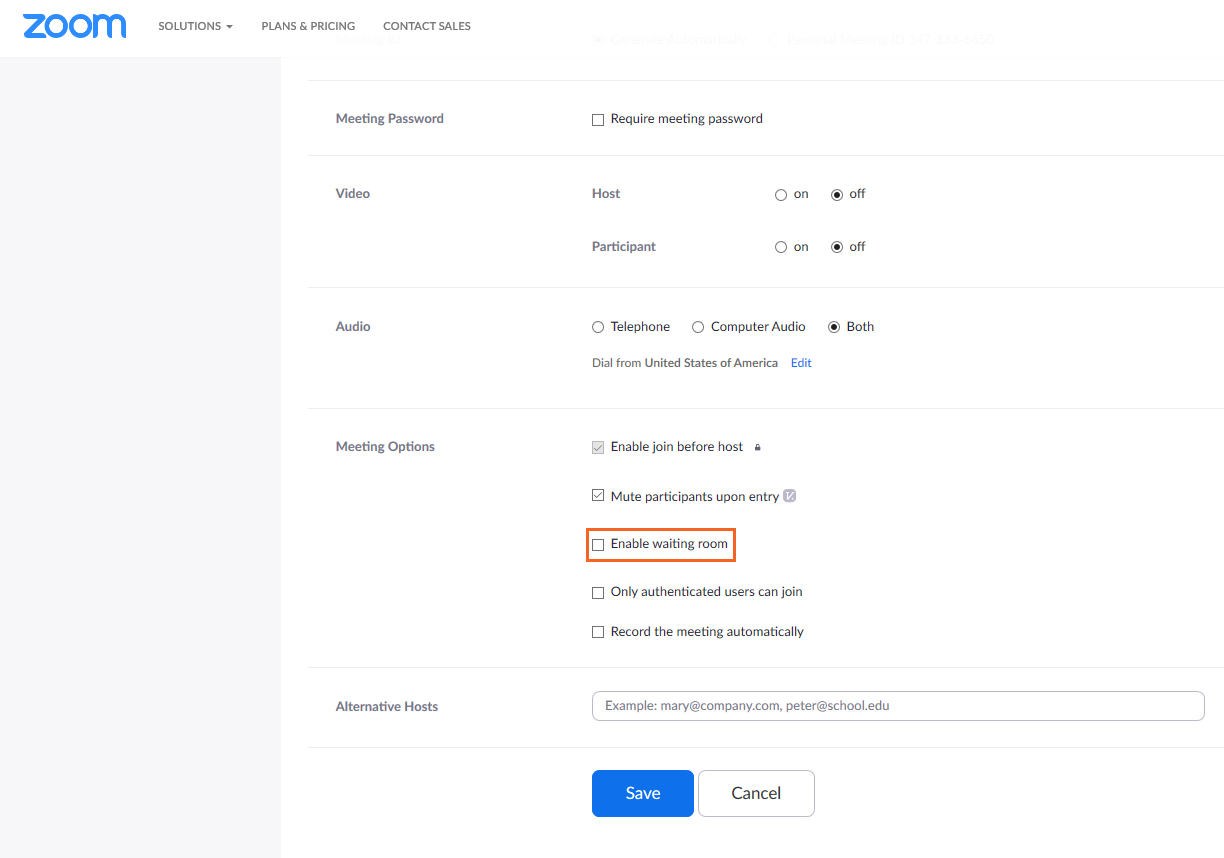Click the info icon after Mute participants upon entry
Screen dimensions: 1224x858
[790, 495]
